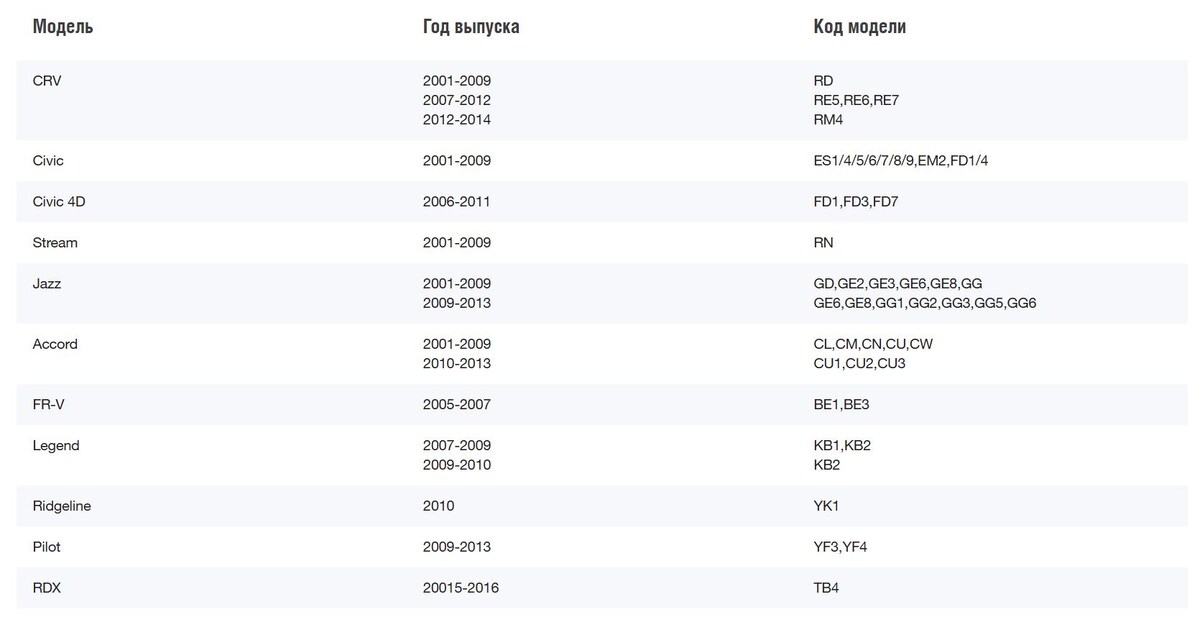1200x625 pixels.
Task: Click the YK1 model code
Action: point(827,506)
